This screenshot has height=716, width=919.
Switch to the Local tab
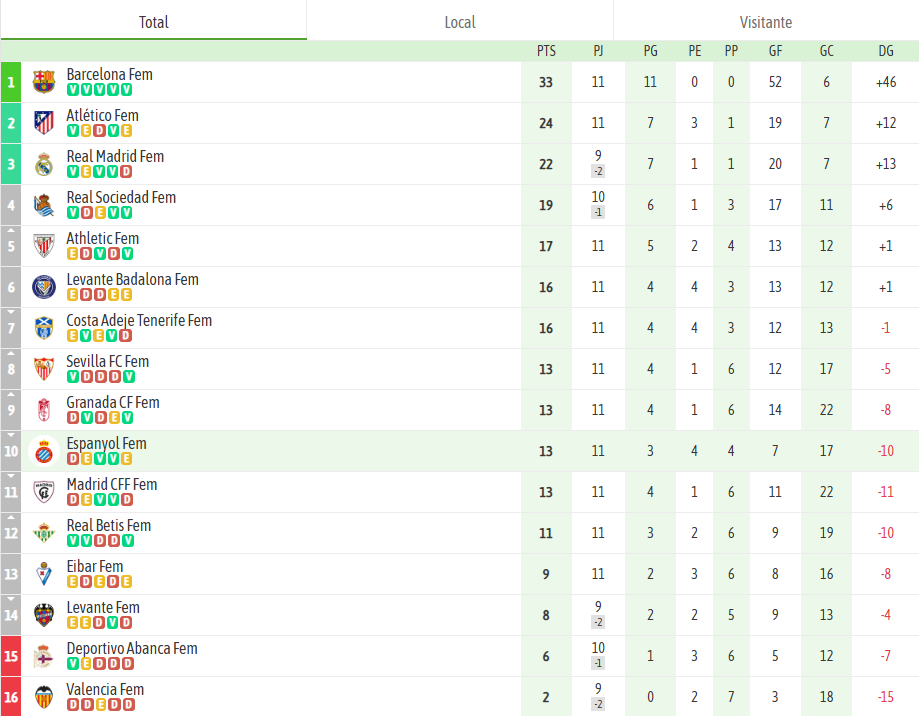[x=459, y=21]
